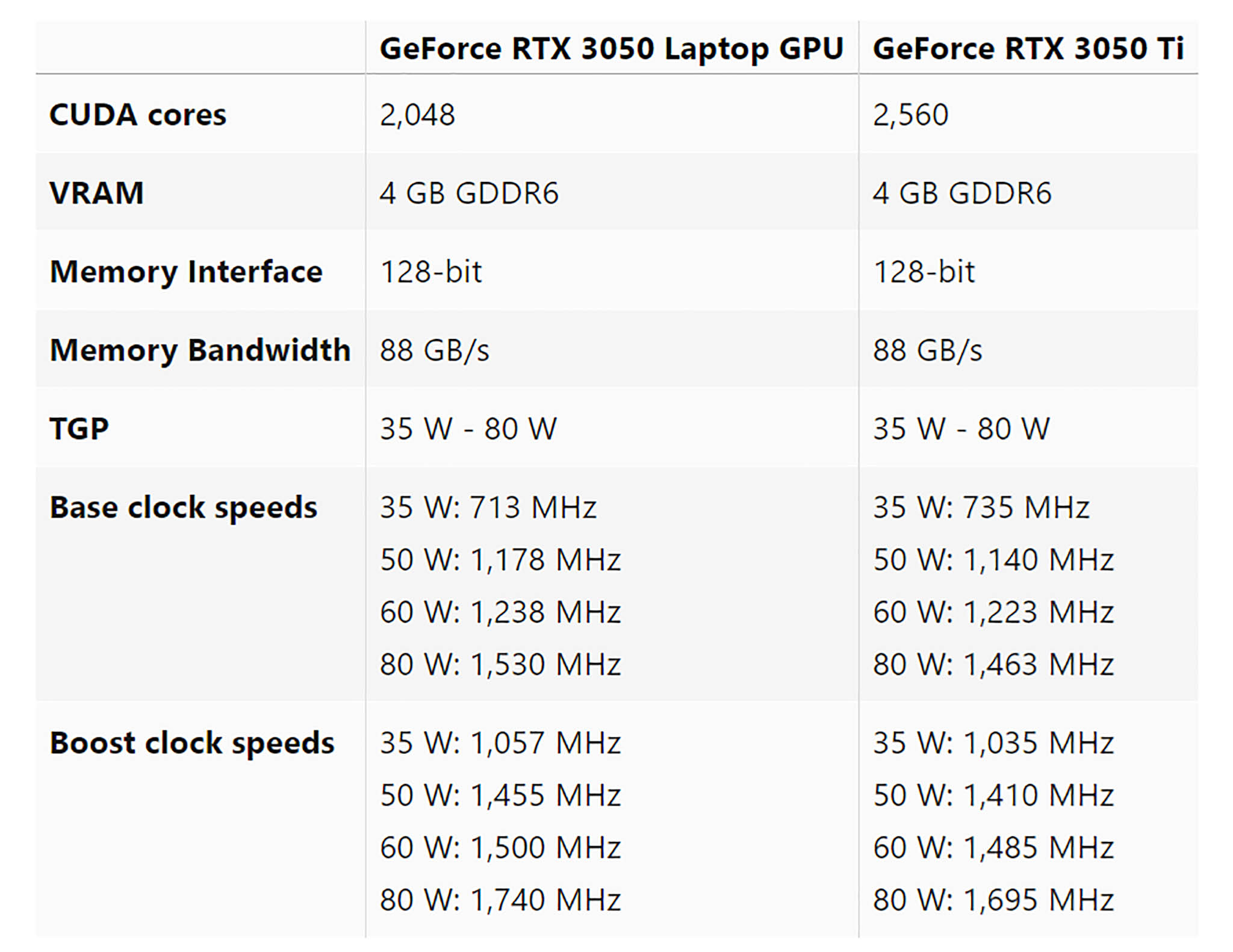Select the 50 W: 1,455 MHz entry

500,795
